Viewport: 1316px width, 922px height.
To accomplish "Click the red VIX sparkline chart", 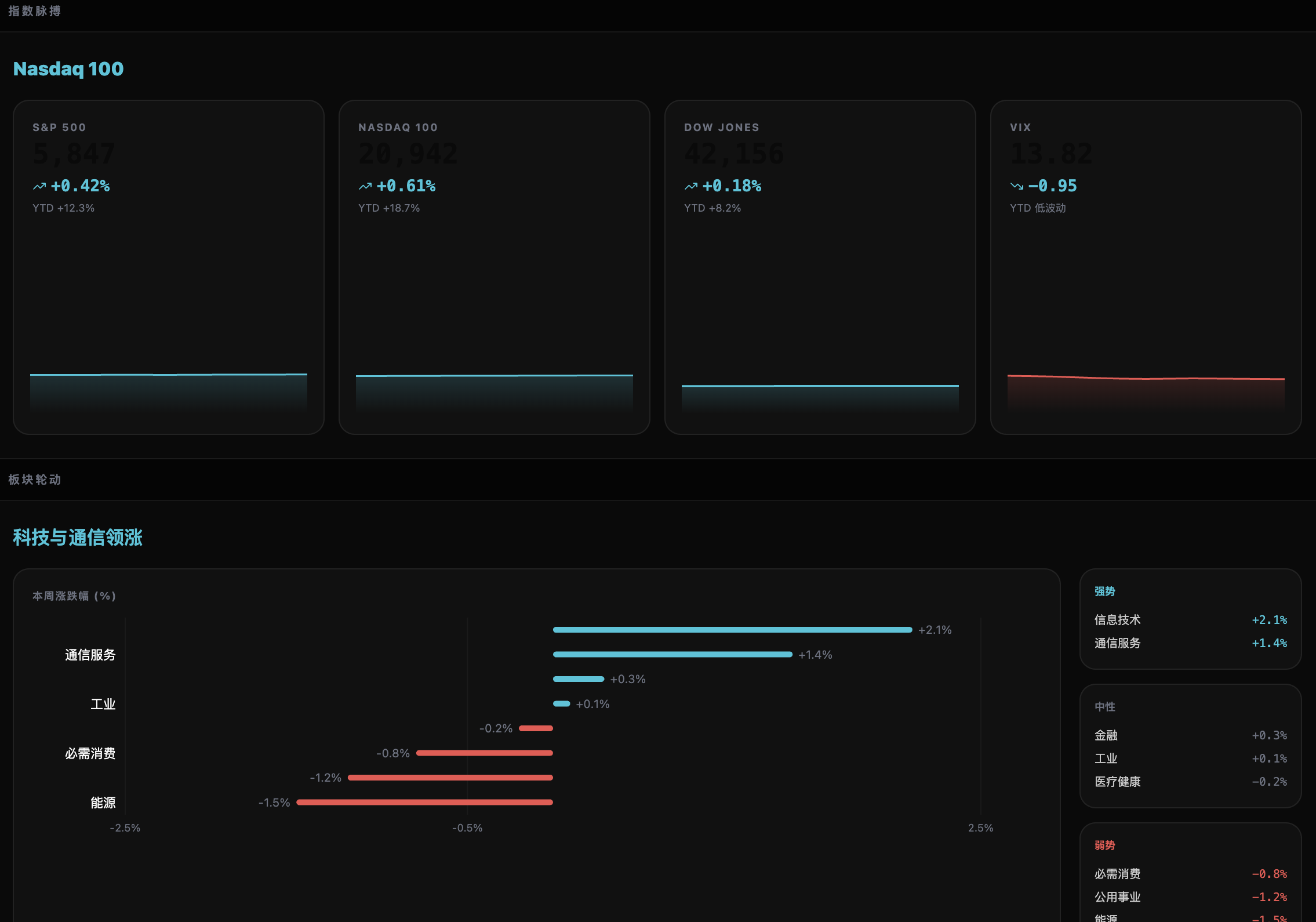I will [1146, 393].
